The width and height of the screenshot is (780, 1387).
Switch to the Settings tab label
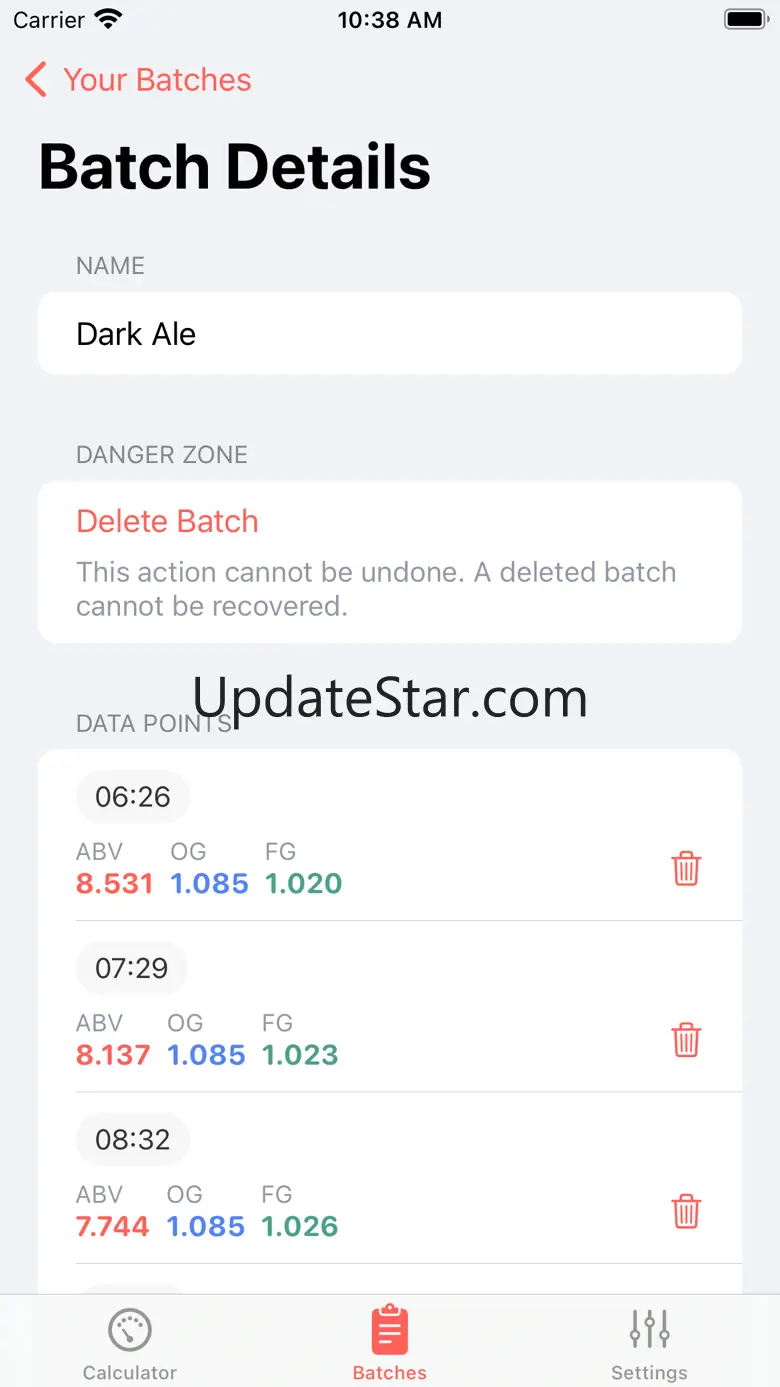tap(650, 1373)
